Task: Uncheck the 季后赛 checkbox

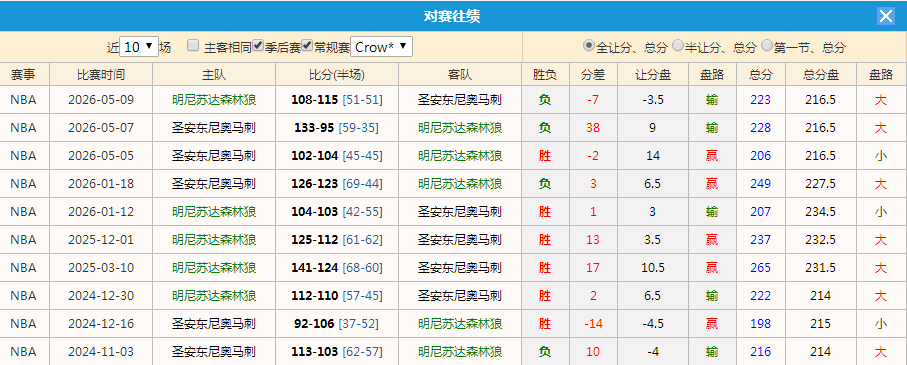Action: click(x=259, y=45)
